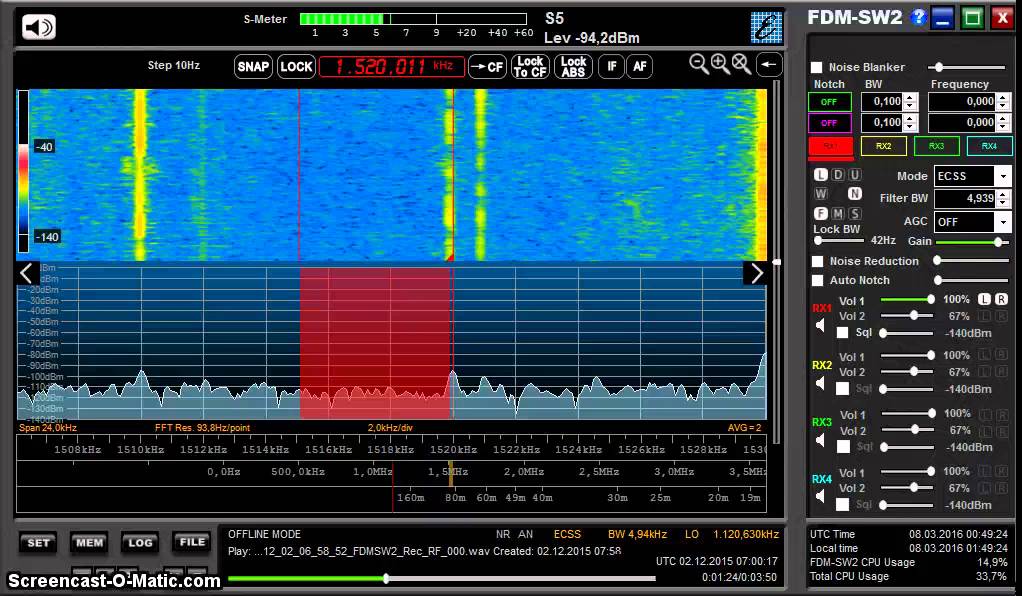Open the SET settings button
The height and width of the screenshot is (596, 1022).
pyautogui.click(x=38, y=543)
